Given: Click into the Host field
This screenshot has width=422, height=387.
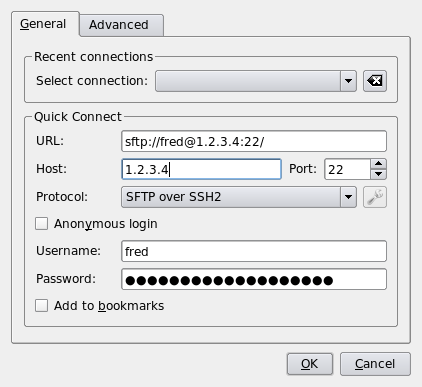Looking at the screenshot, I should [201, 169].
